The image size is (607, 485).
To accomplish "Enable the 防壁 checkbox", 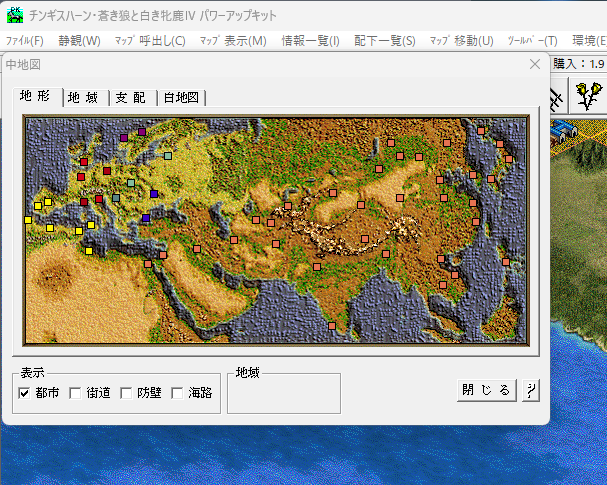I will coord(126,393).
